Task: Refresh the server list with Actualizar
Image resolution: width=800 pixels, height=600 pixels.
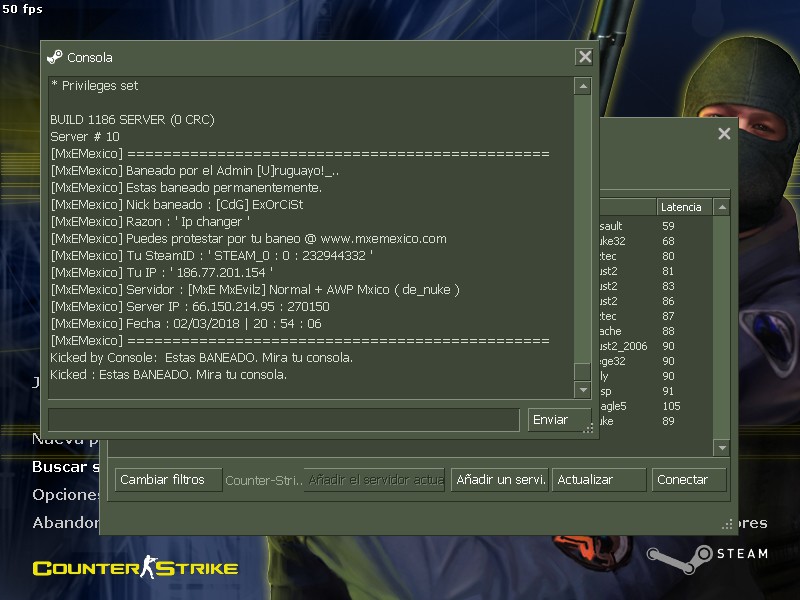Action: (x=599, y=480)
